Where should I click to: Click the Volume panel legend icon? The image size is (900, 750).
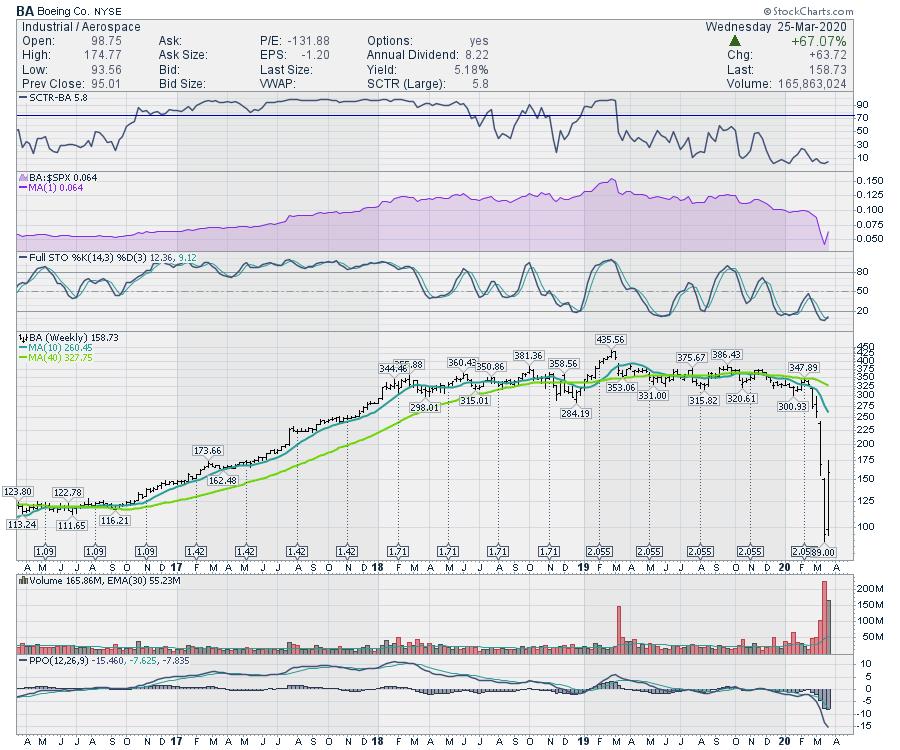(x=20, y=579)
